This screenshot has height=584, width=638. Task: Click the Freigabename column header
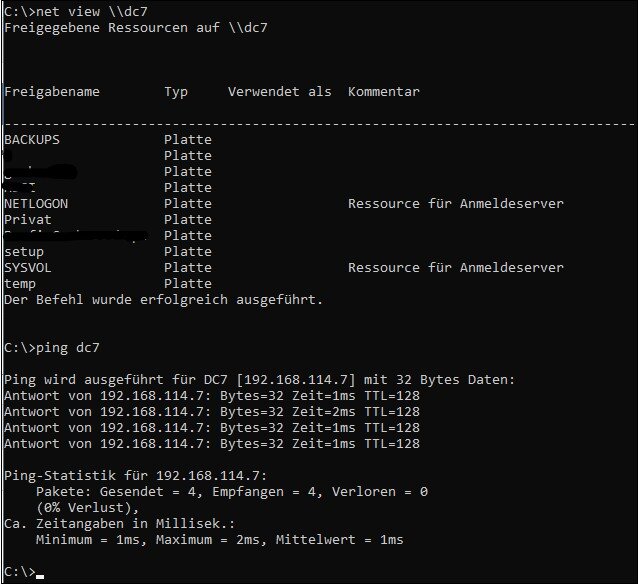tap(52, 92)
